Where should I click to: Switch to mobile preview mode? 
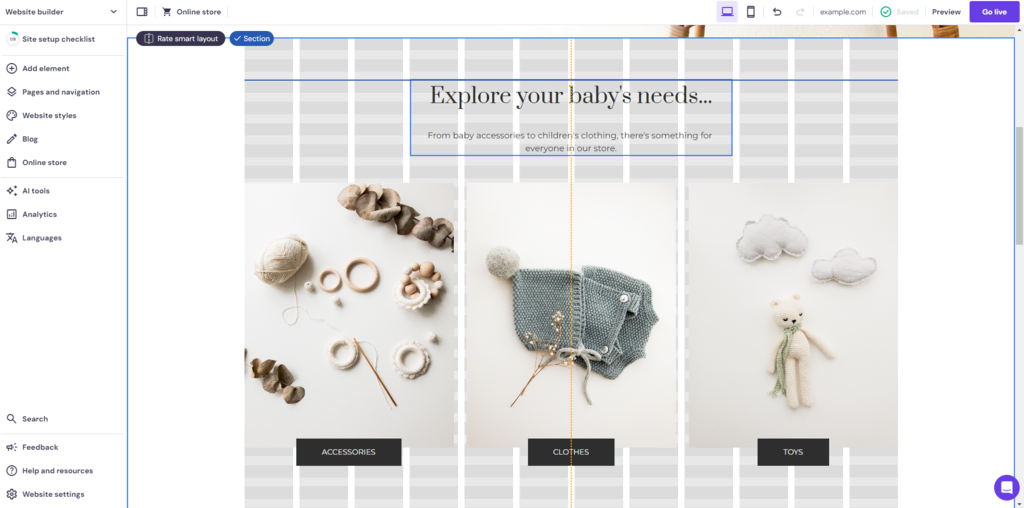tap(751, 12)
